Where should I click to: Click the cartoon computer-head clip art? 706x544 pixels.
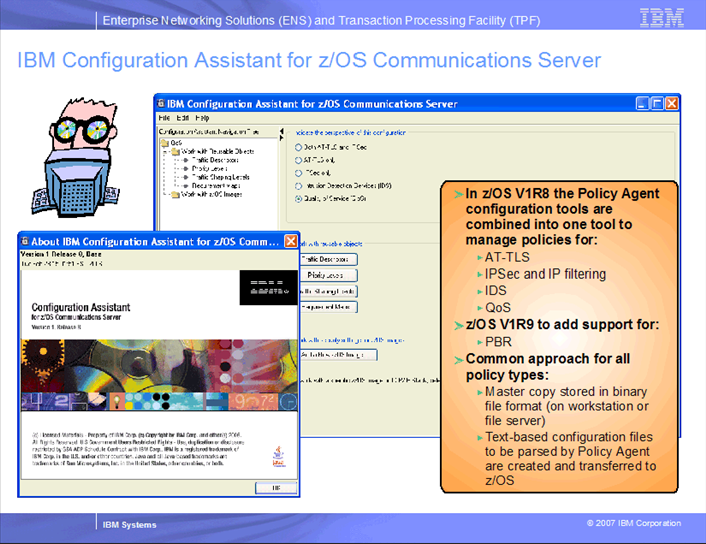coord(77,157)
